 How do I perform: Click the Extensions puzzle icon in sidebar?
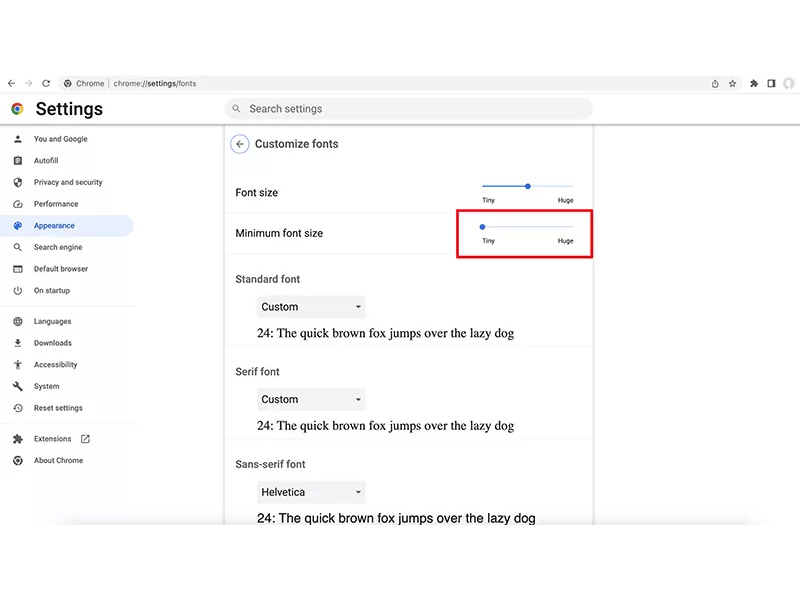tap(18, 439)
